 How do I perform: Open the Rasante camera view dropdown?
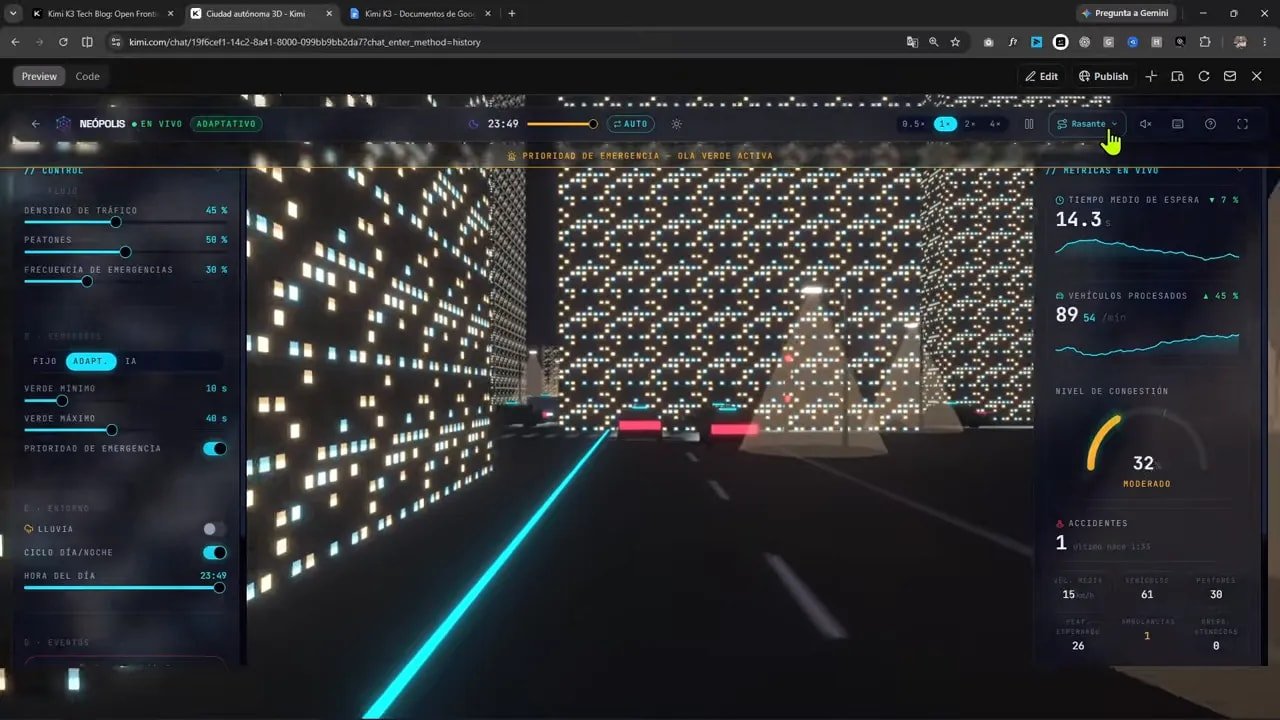coord(1088,124)
